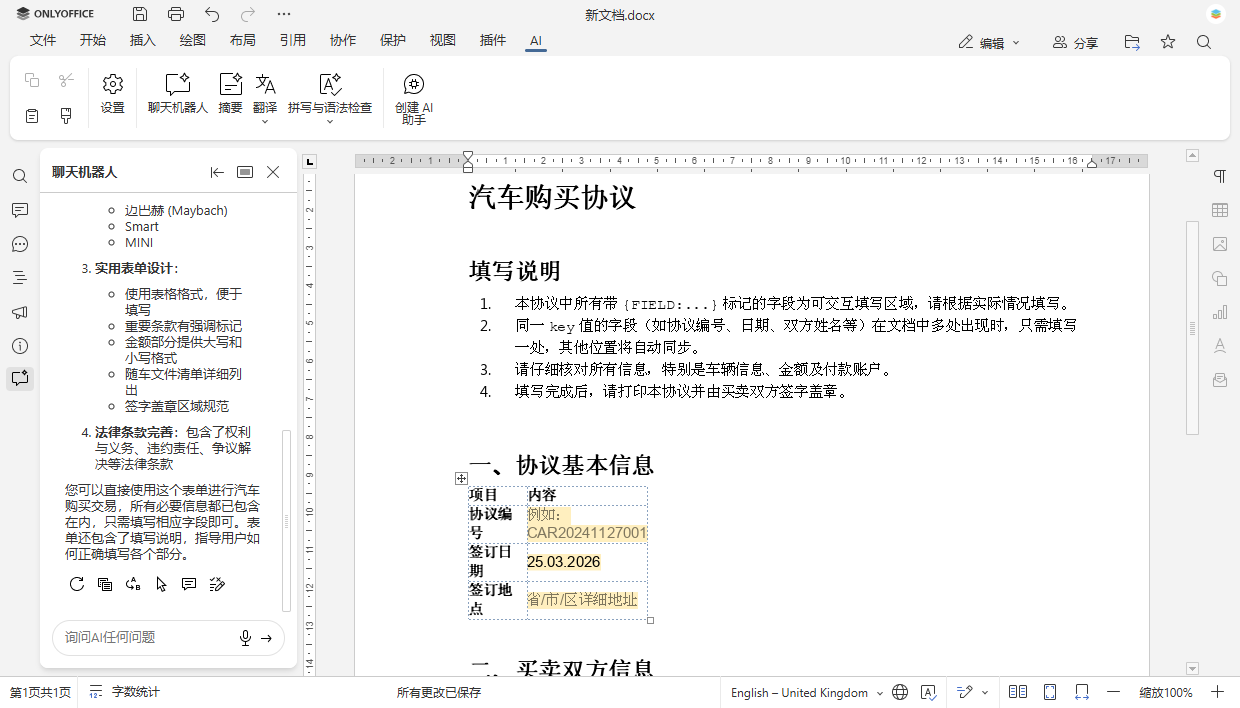Screen dimensions: 1240x708
Task: Select the 摘要 summarize tool
Action: point(230,95)
